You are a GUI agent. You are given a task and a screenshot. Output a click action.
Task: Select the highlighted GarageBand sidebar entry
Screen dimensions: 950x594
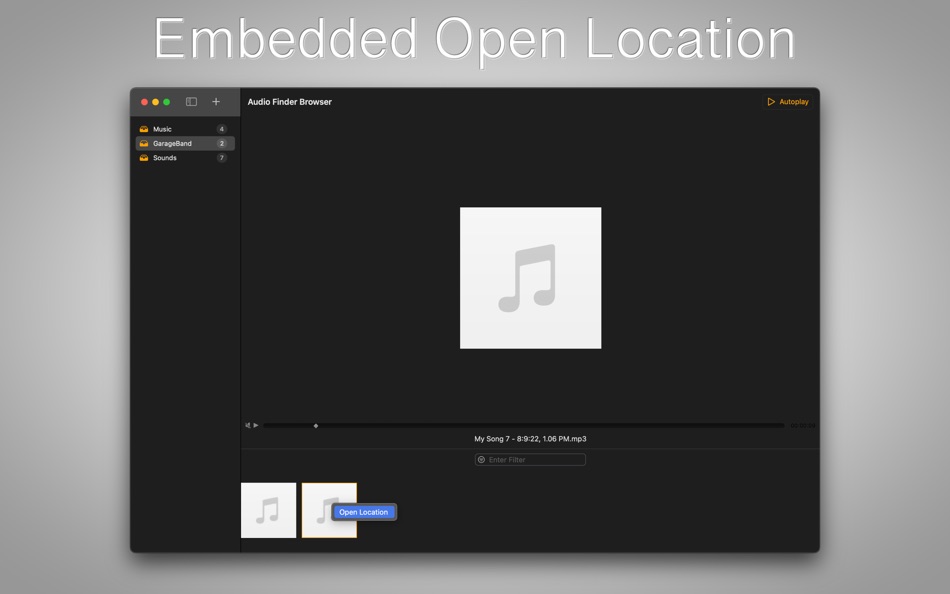(x=184, y=143)
